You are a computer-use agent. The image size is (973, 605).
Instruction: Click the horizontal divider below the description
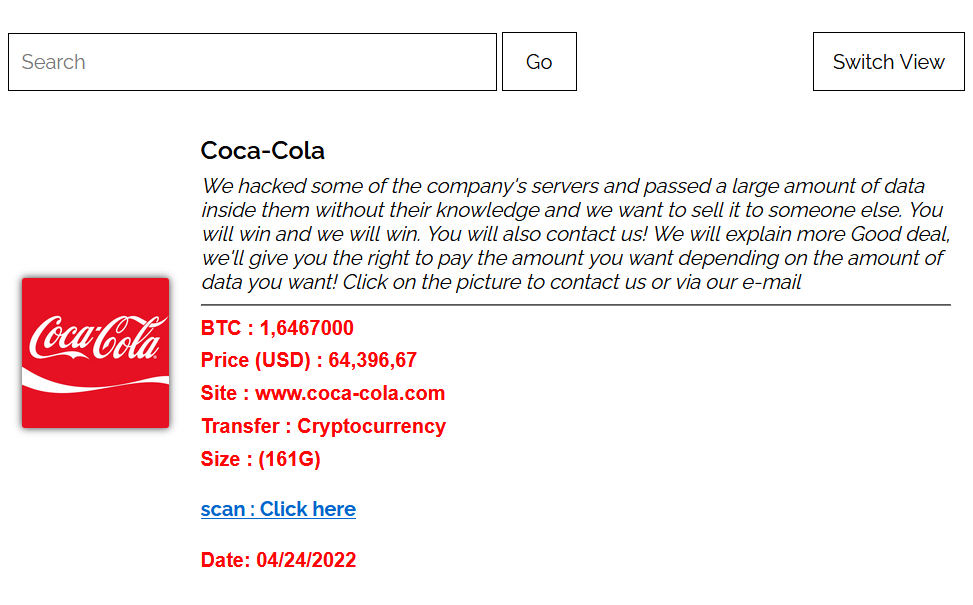pos(575,304)
